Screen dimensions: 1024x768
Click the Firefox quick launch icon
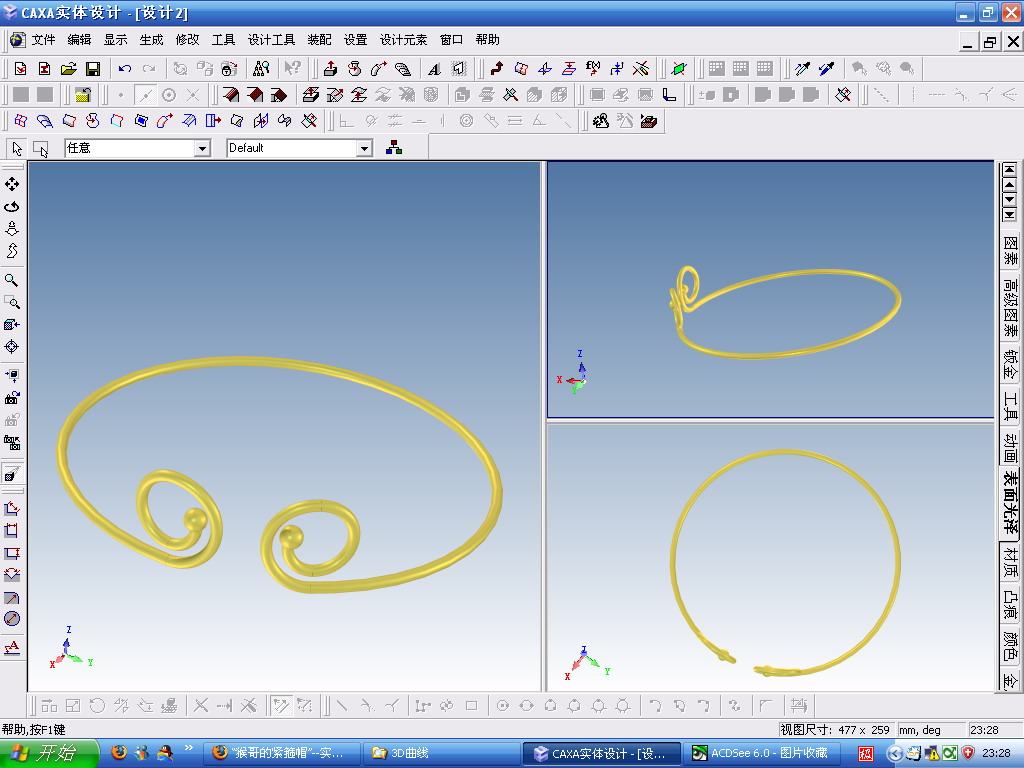119,752
